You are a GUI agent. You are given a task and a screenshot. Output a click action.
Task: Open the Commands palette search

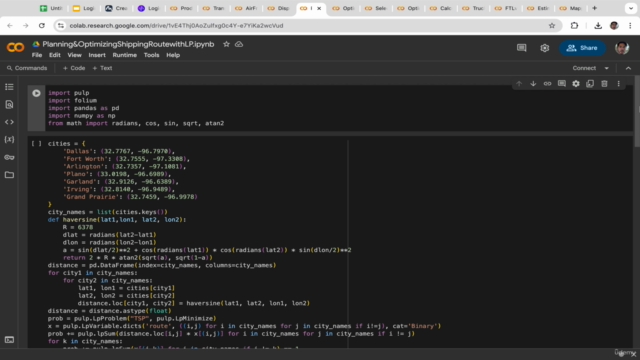(x=27, y=68)
